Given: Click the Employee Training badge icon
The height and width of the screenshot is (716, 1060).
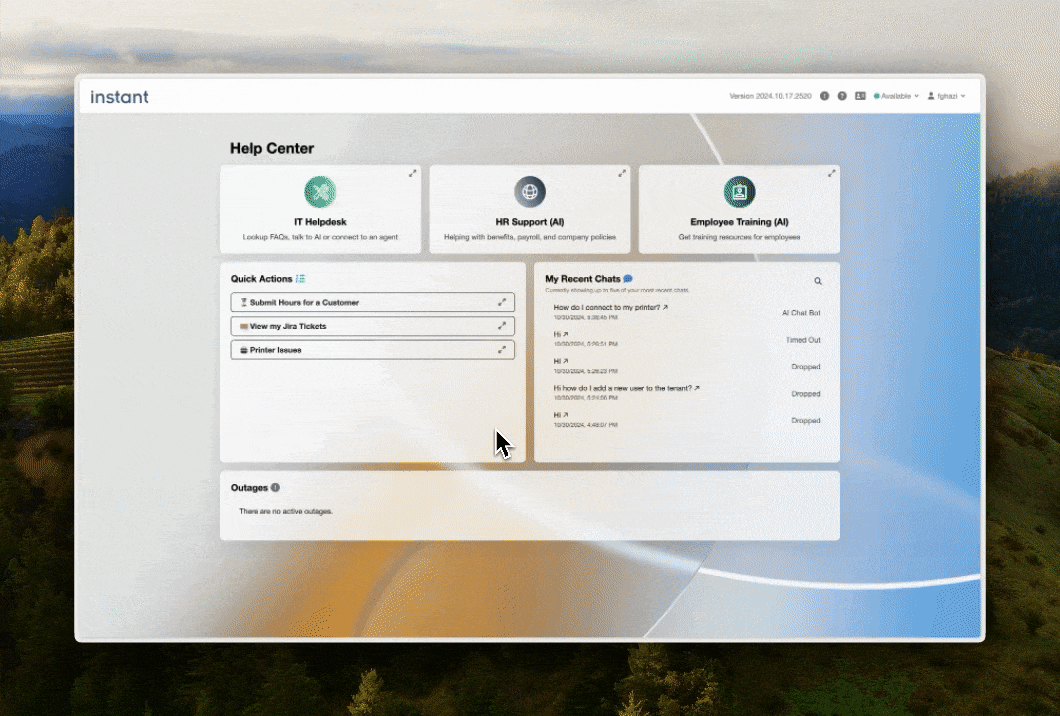Looking at the screenshot, I should [x=740, y=192].
